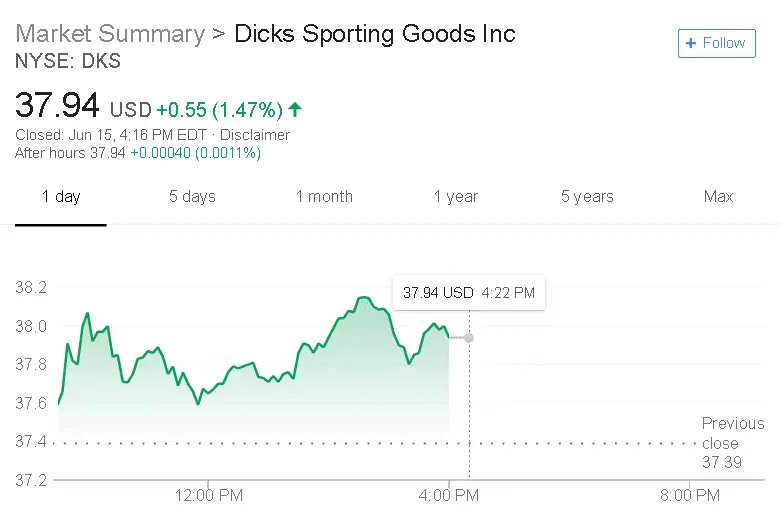The image size is (782, 515).
Task: Select the Max time range tab
Action: pos(718,197)
